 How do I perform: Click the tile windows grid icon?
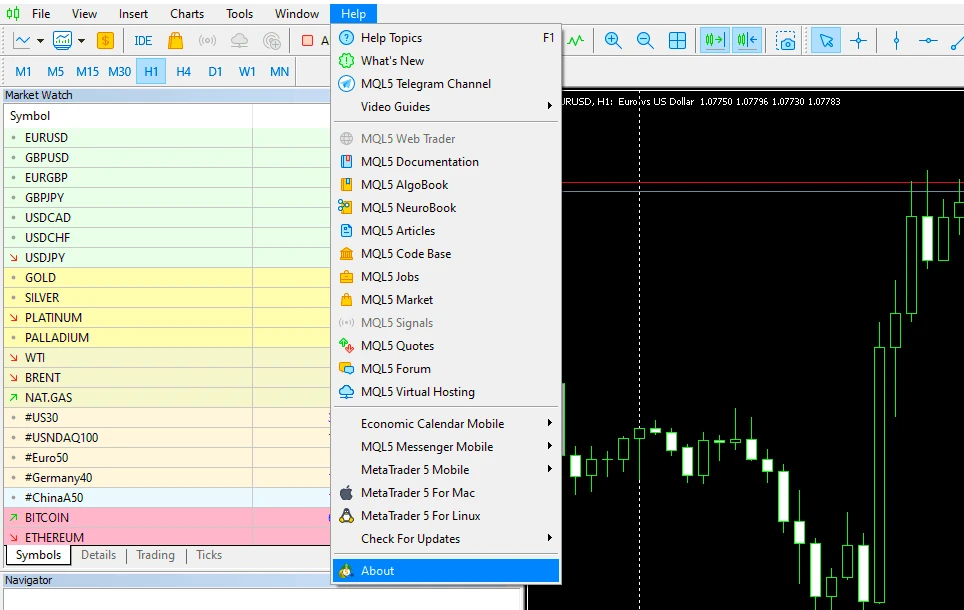coord(677,41)
